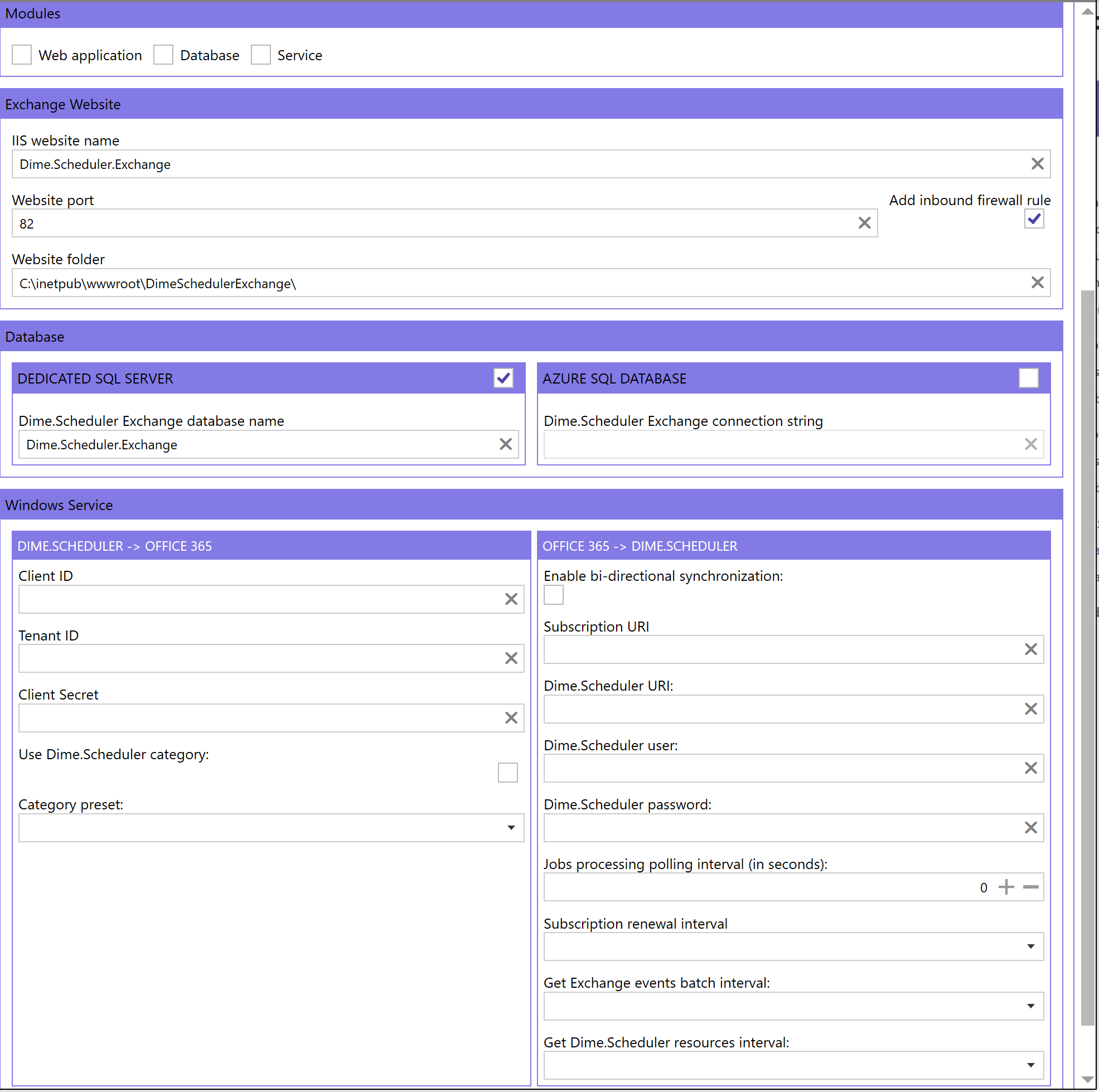Click the Windows Service section header
This screenshot has width=1099, height=1092.
coord(531,504)
